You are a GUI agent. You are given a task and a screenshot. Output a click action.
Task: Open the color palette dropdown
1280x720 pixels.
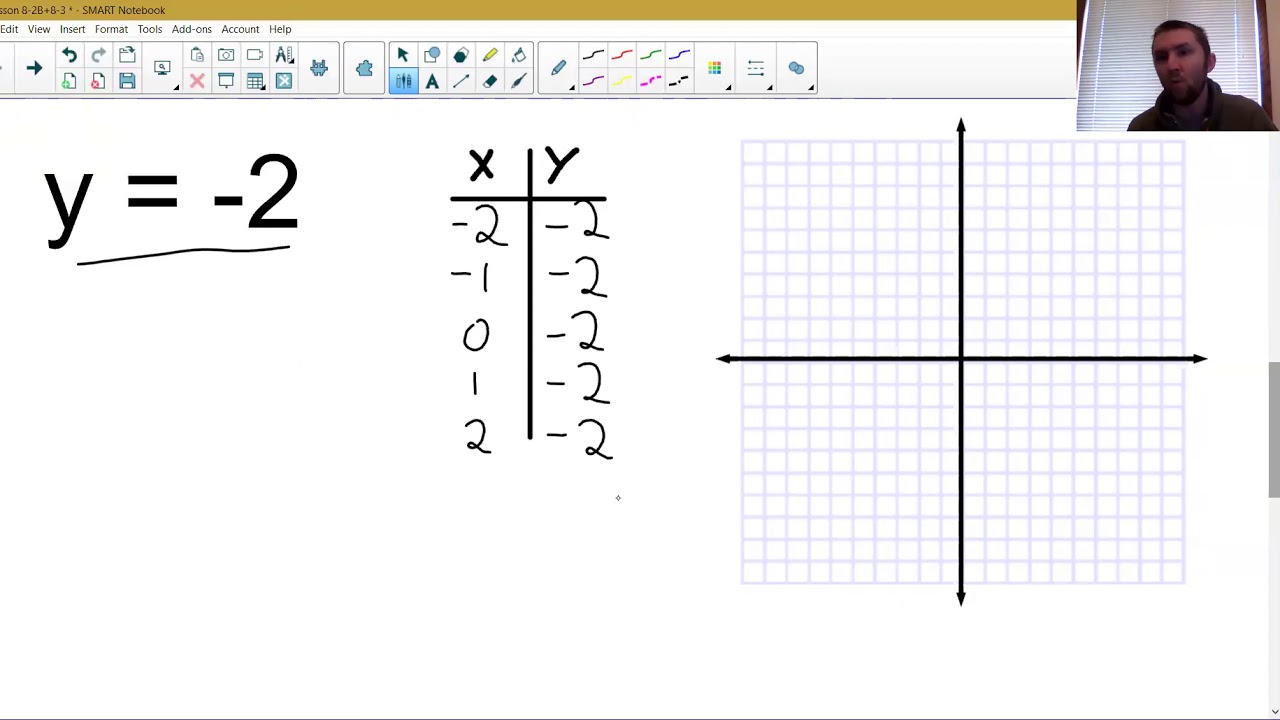[x=715, y=68]
